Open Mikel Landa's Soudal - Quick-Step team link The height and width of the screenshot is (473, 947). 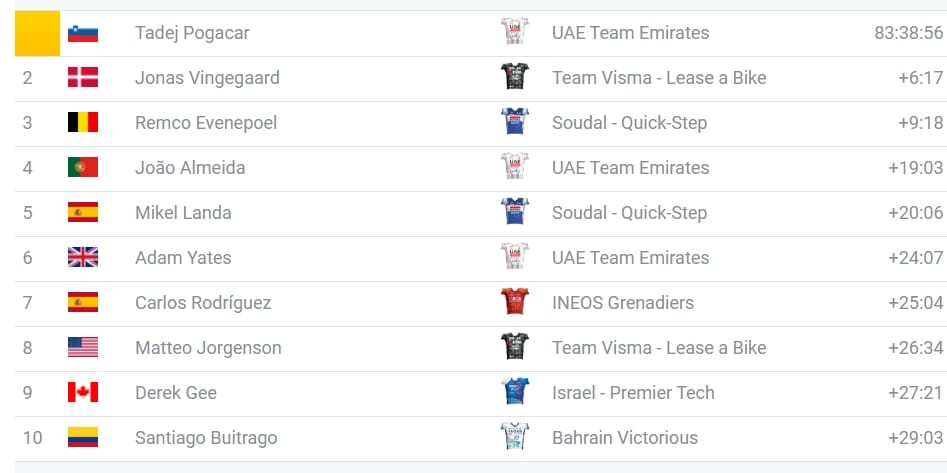coord(629,213)
